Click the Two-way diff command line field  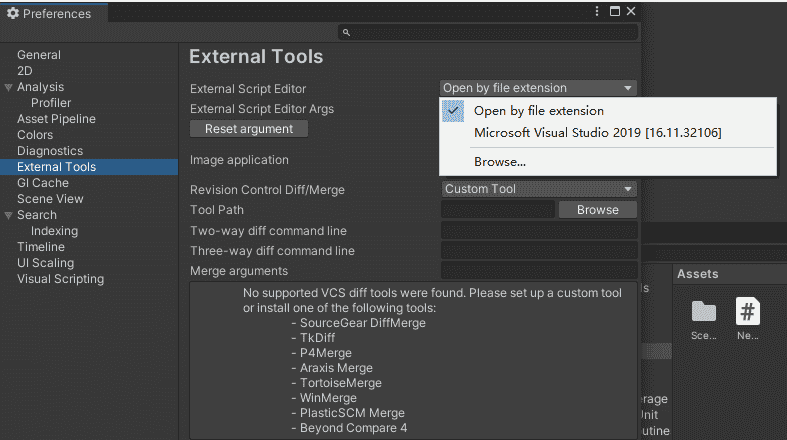[x=538, y=231]
